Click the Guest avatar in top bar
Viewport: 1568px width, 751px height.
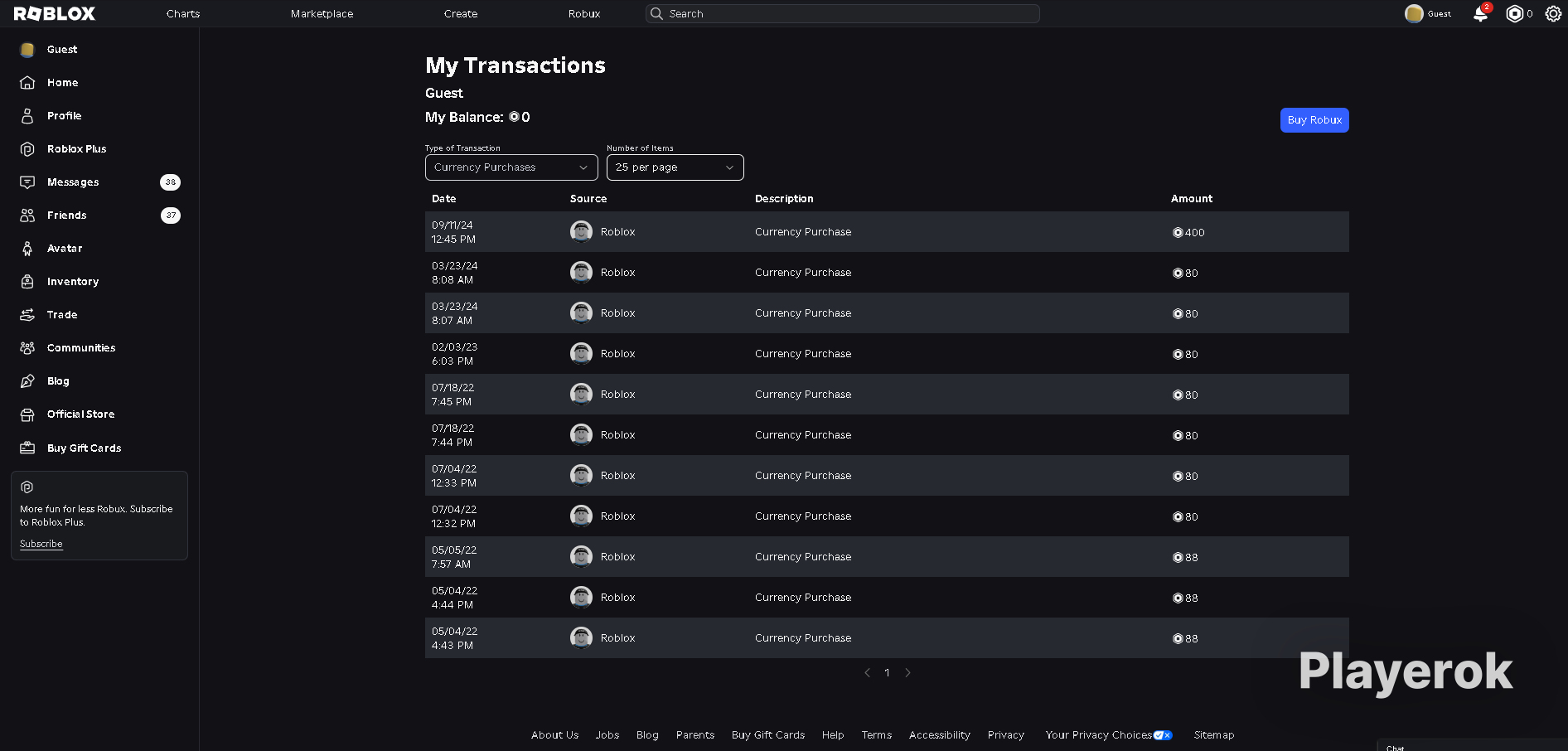click(x=1414, y=13)
